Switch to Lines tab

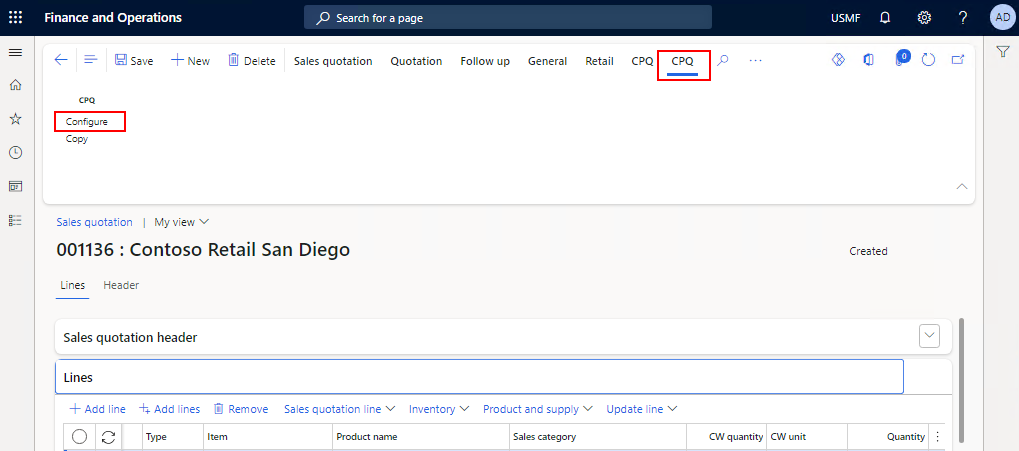pos(72,285)
